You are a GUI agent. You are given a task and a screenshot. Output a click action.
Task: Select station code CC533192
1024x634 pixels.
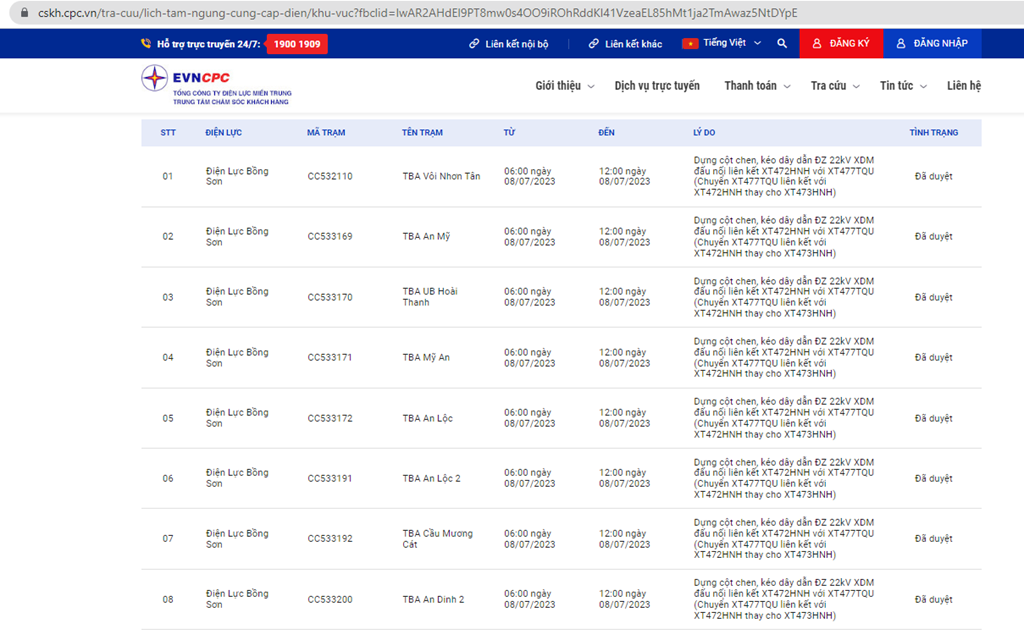point(330,539)
